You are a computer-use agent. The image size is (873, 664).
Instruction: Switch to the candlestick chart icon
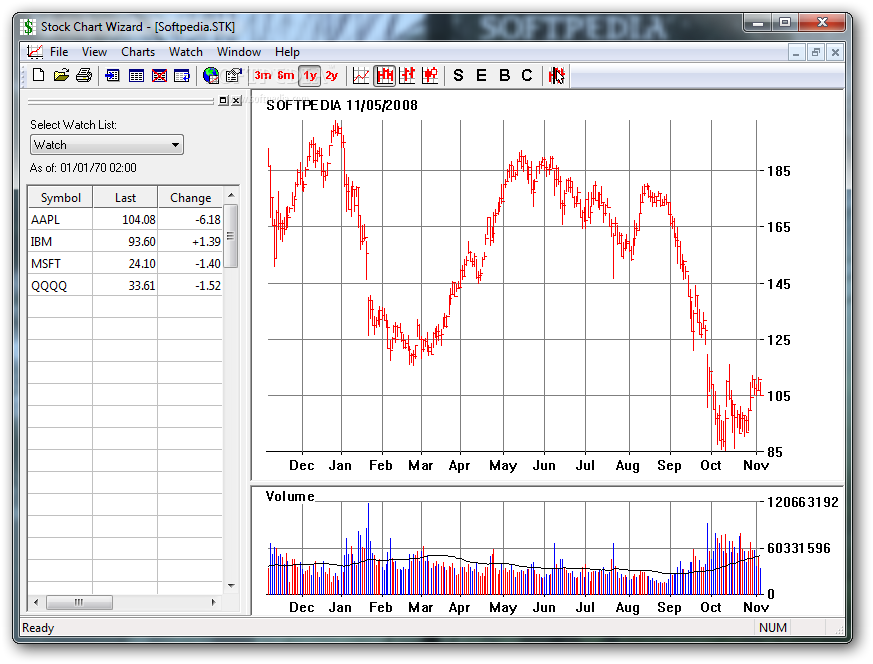(430, 75)
